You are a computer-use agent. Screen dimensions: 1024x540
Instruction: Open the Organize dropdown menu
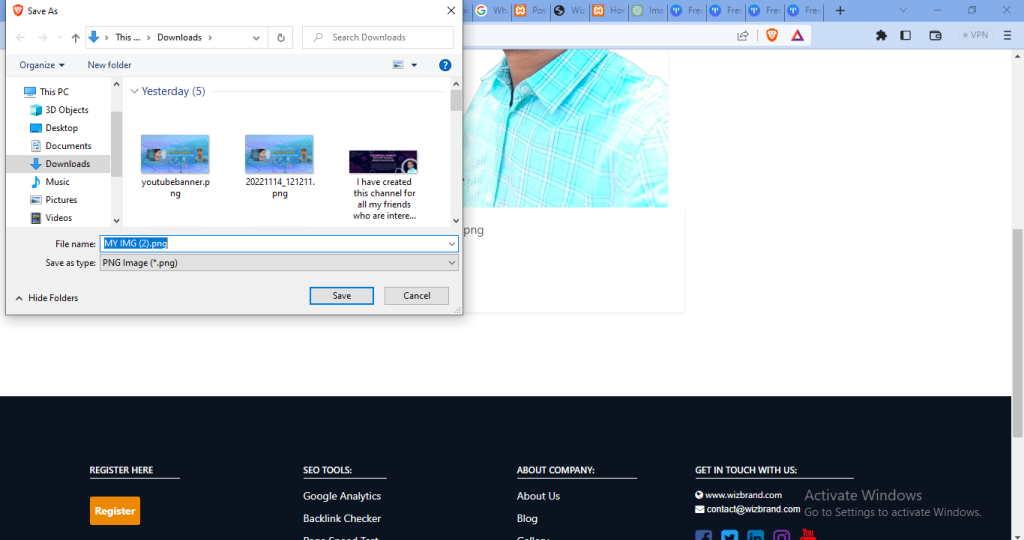[42, 65]
